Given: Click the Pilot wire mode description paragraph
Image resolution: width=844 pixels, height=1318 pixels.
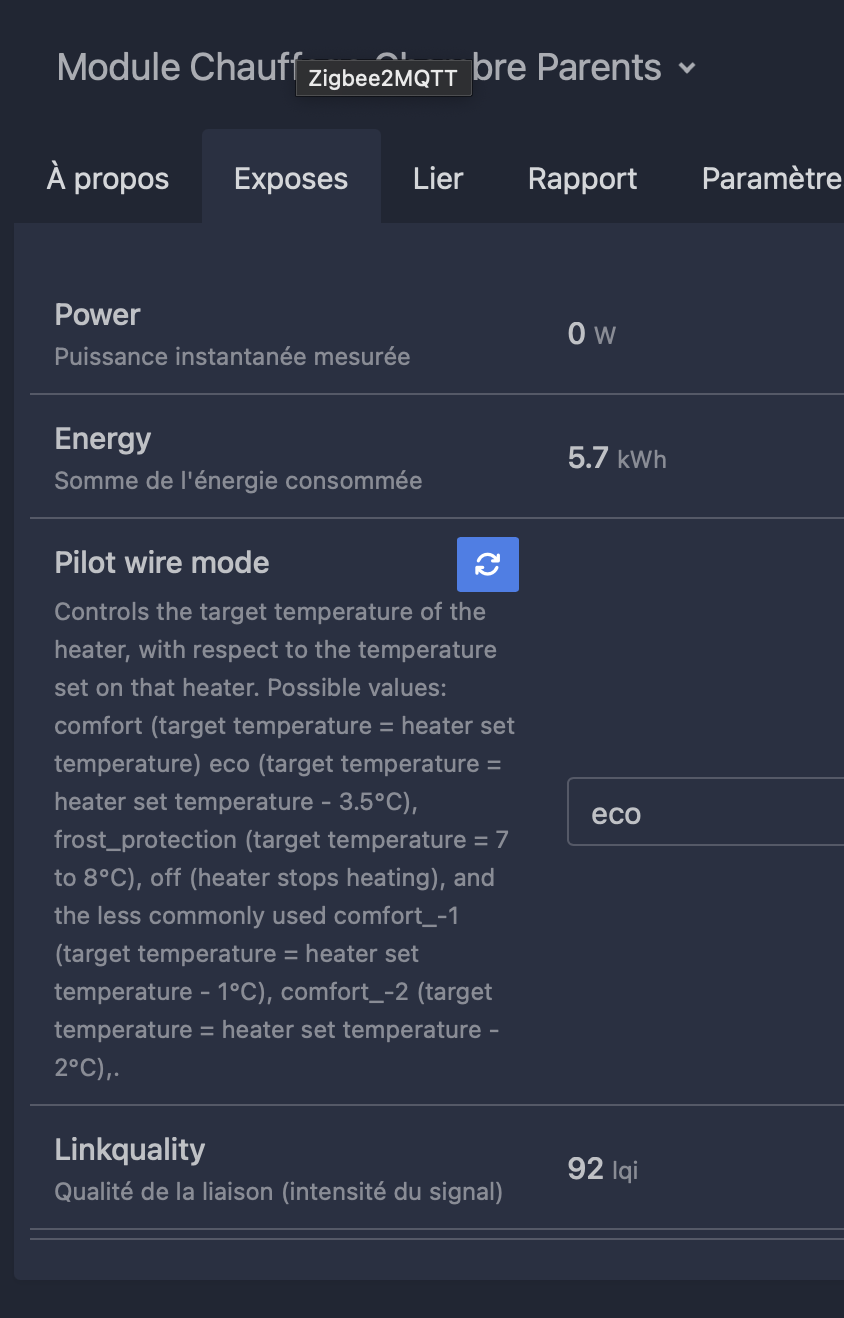Looking at the screenshot, I should point(286,840).
